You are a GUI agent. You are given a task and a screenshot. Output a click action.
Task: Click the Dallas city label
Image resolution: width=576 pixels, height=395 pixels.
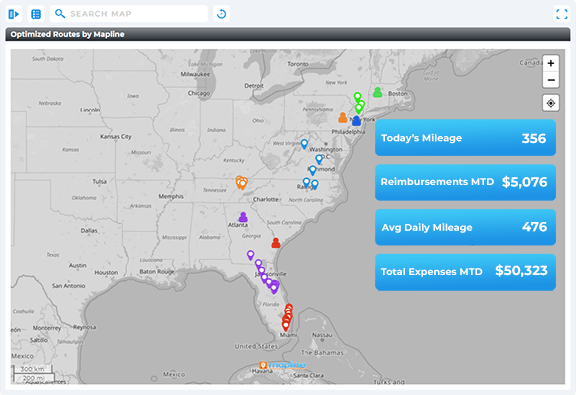coord(89,231)
